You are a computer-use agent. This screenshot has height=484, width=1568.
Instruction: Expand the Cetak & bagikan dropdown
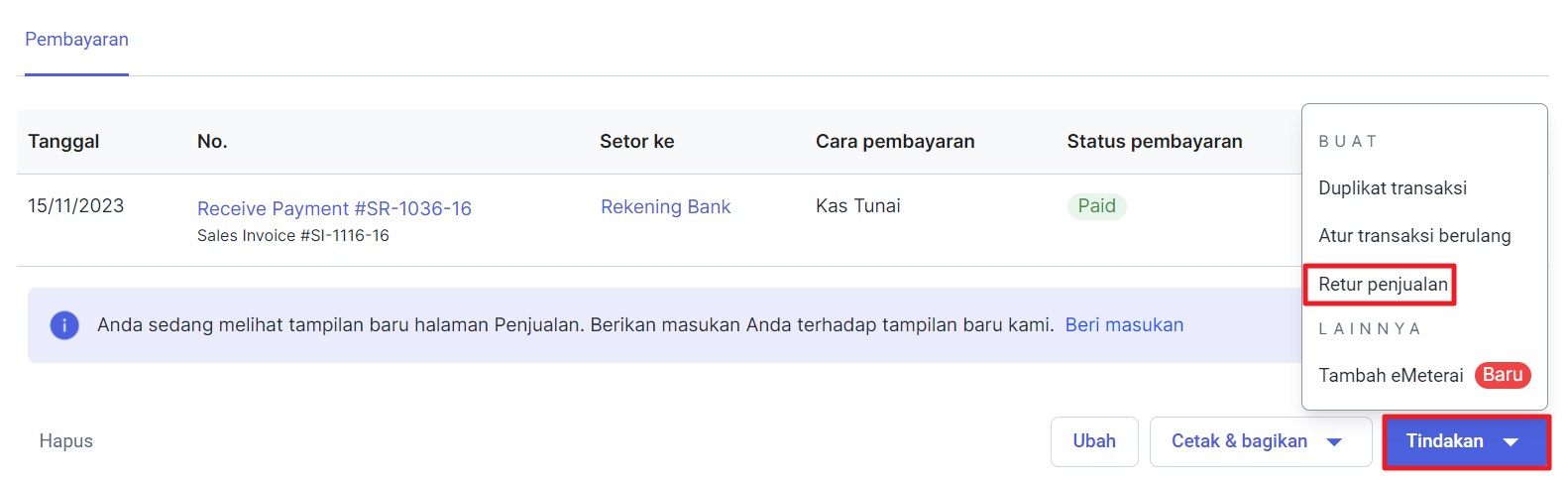click(x=1260, y=441)
